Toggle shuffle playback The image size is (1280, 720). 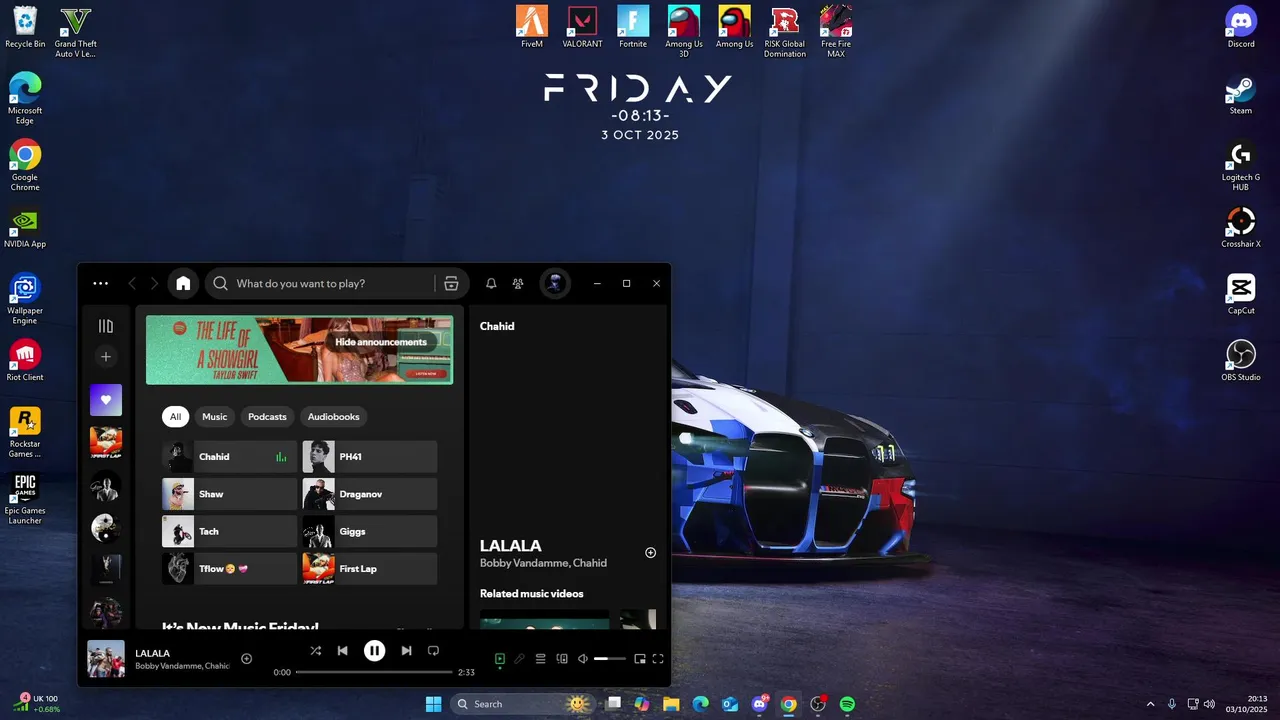(315, 651)
